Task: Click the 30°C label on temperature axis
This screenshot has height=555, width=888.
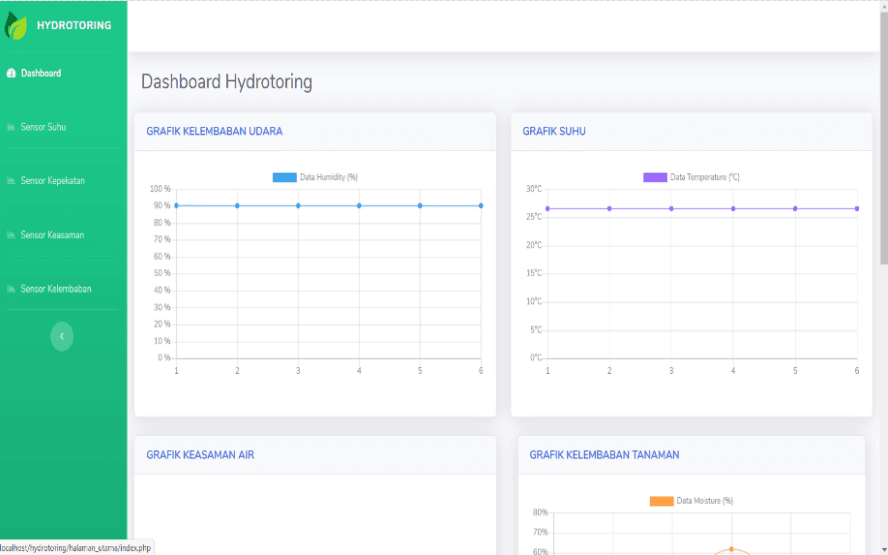Action: click(x=534, y=189)
